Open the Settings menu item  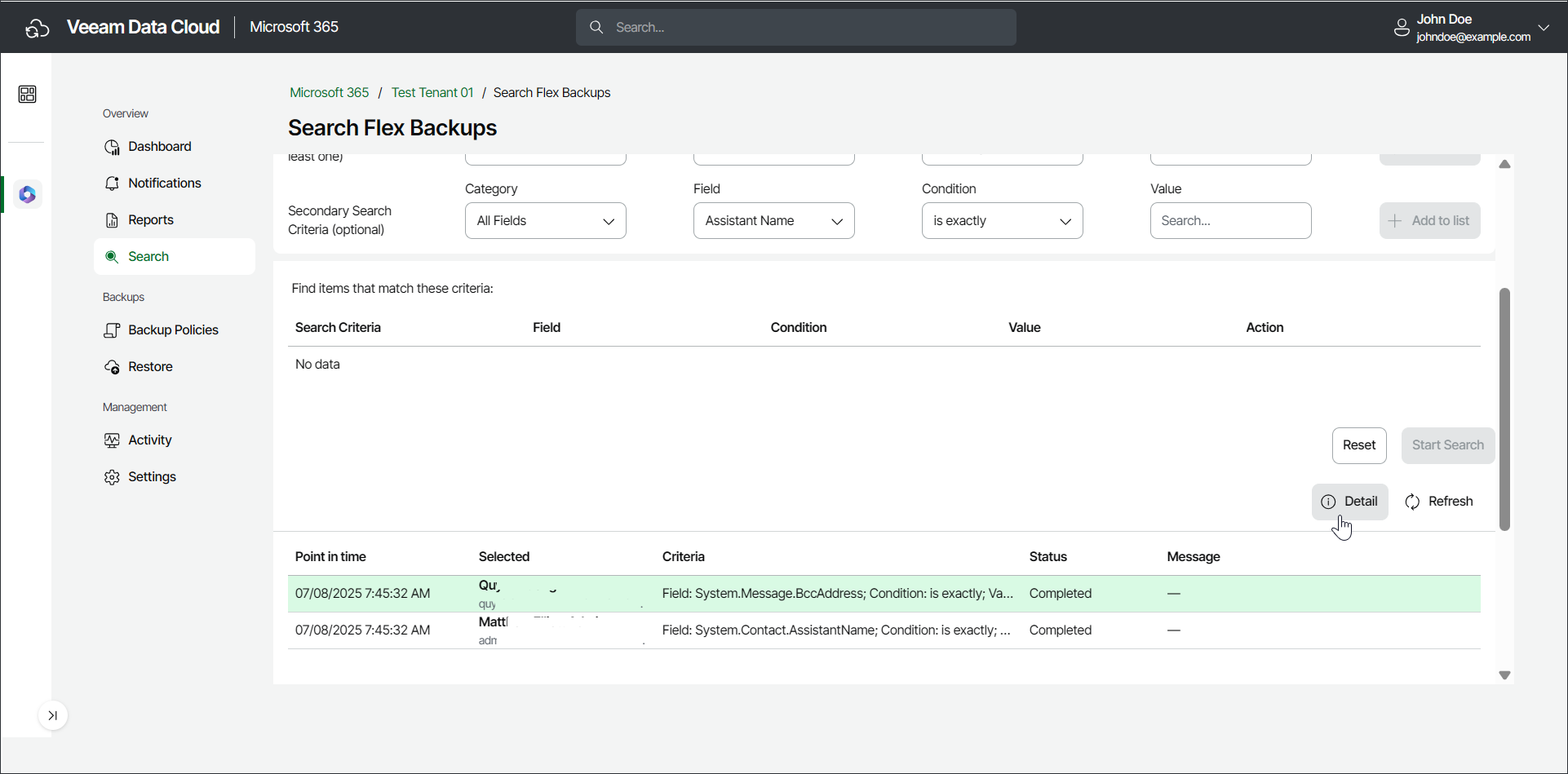pyautogui.click(x=175, y=477)
